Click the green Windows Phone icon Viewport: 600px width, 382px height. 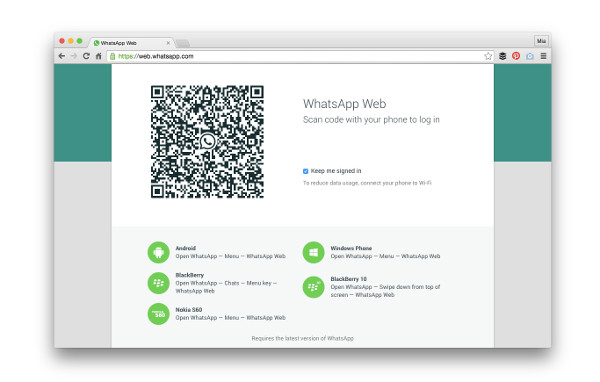coord(313,252)
